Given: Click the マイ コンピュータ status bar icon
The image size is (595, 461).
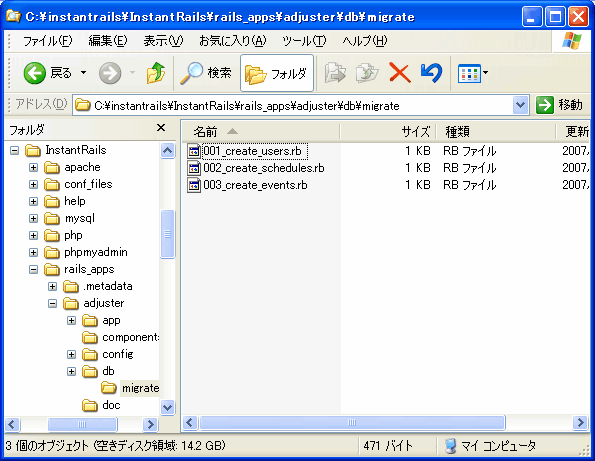Looking at the screenshot, I should click(x=450, y=446).
